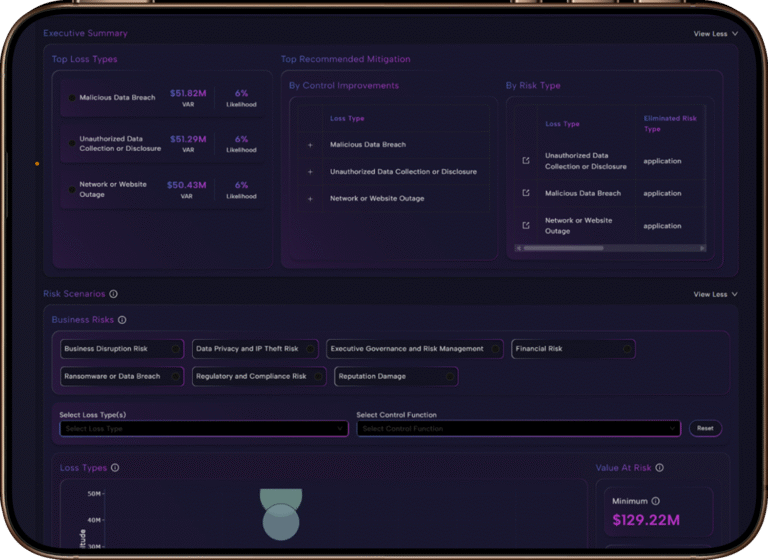Image resolution: width=768 pixels, height=560 pixels.
Task: Toggle the Reputation Damage chip
Action: tap(396, 376)
